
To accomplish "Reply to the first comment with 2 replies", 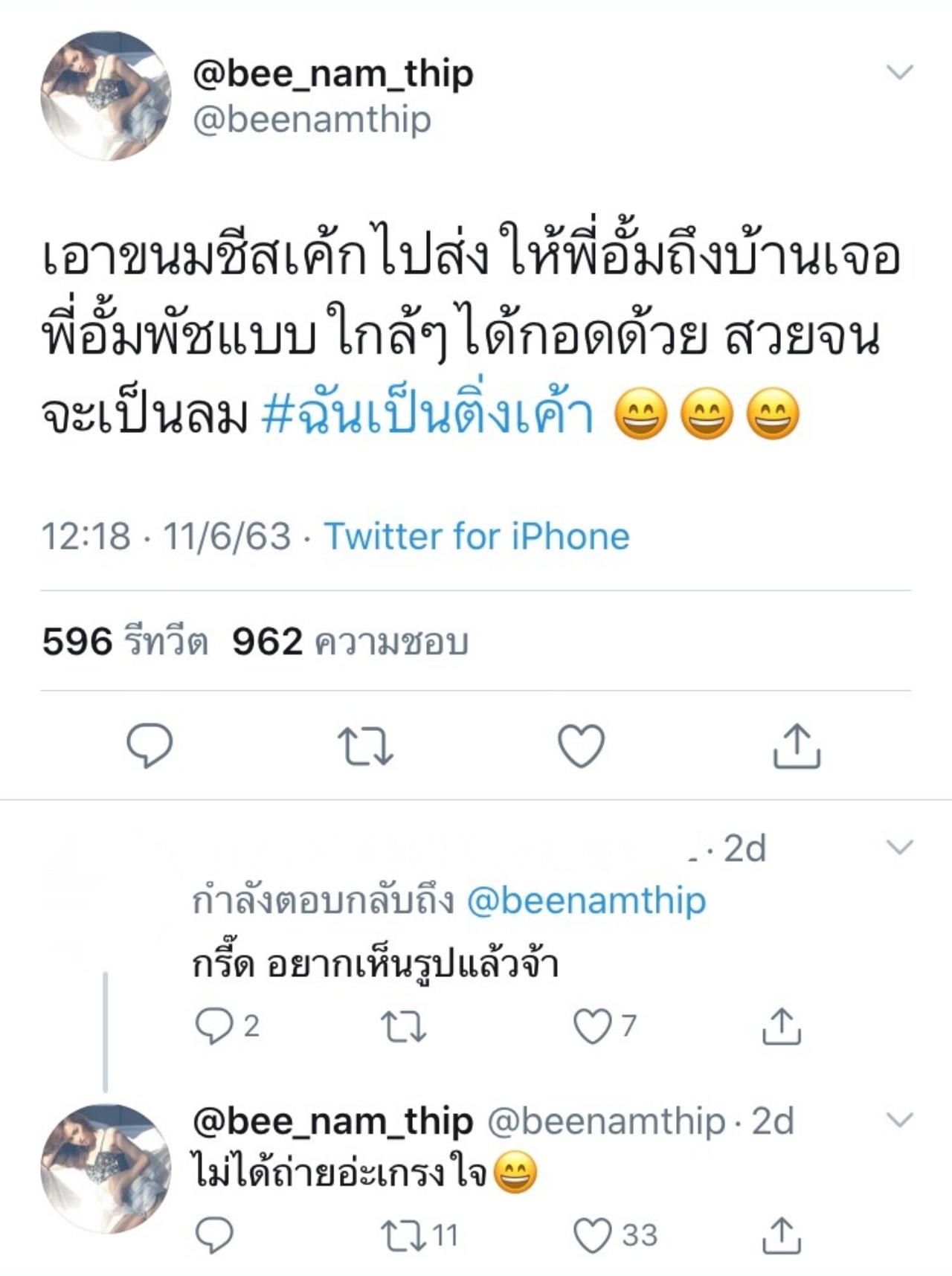I will (x=213, y=1026).
